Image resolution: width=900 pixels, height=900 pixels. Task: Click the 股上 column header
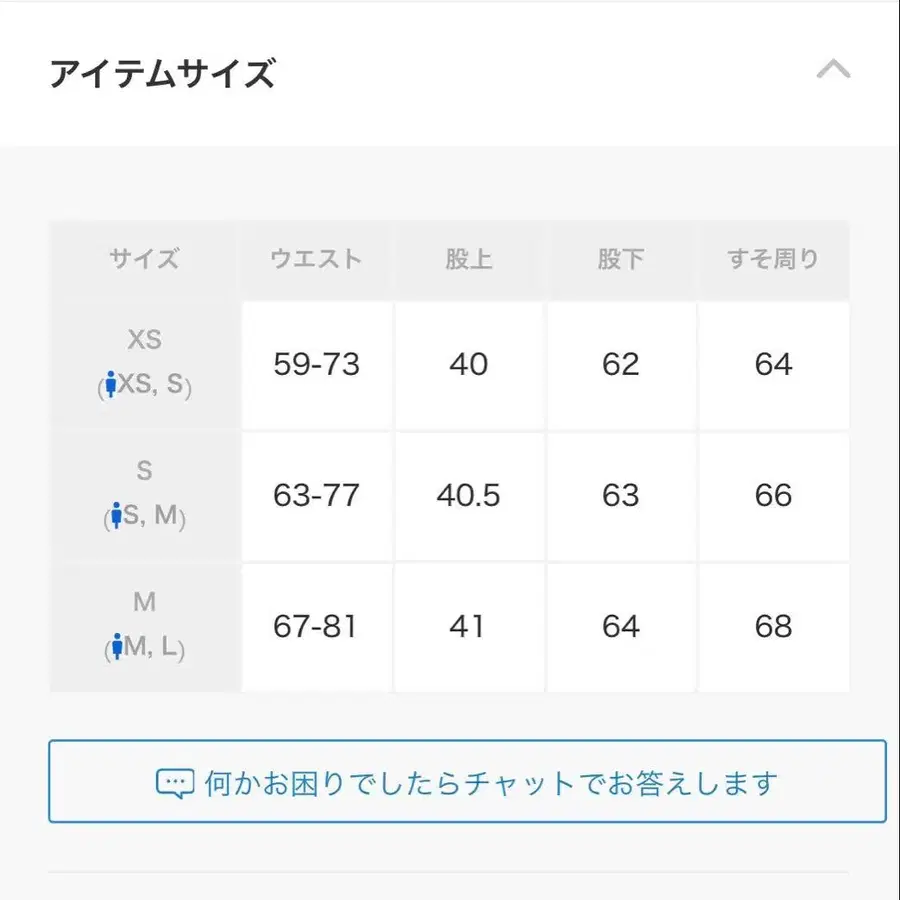click(470, 258)
